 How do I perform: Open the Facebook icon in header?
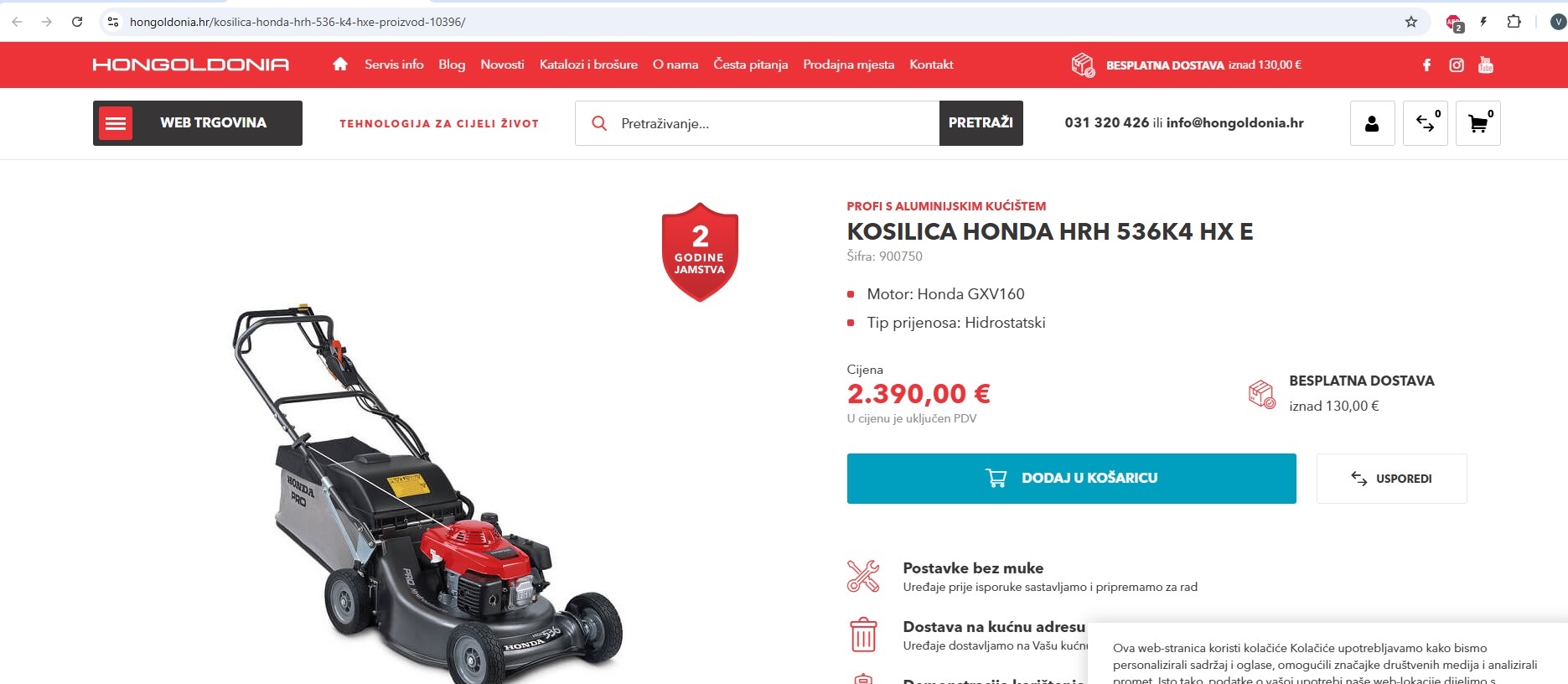1426,65
